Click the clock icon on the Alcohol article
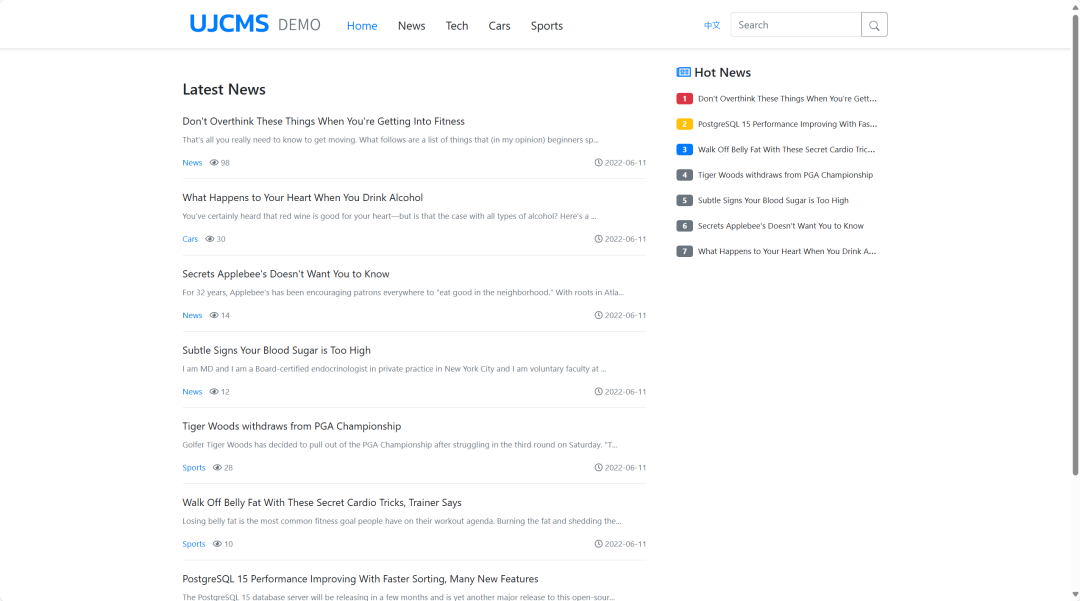Screen dimensions: 1080x601 599,239
